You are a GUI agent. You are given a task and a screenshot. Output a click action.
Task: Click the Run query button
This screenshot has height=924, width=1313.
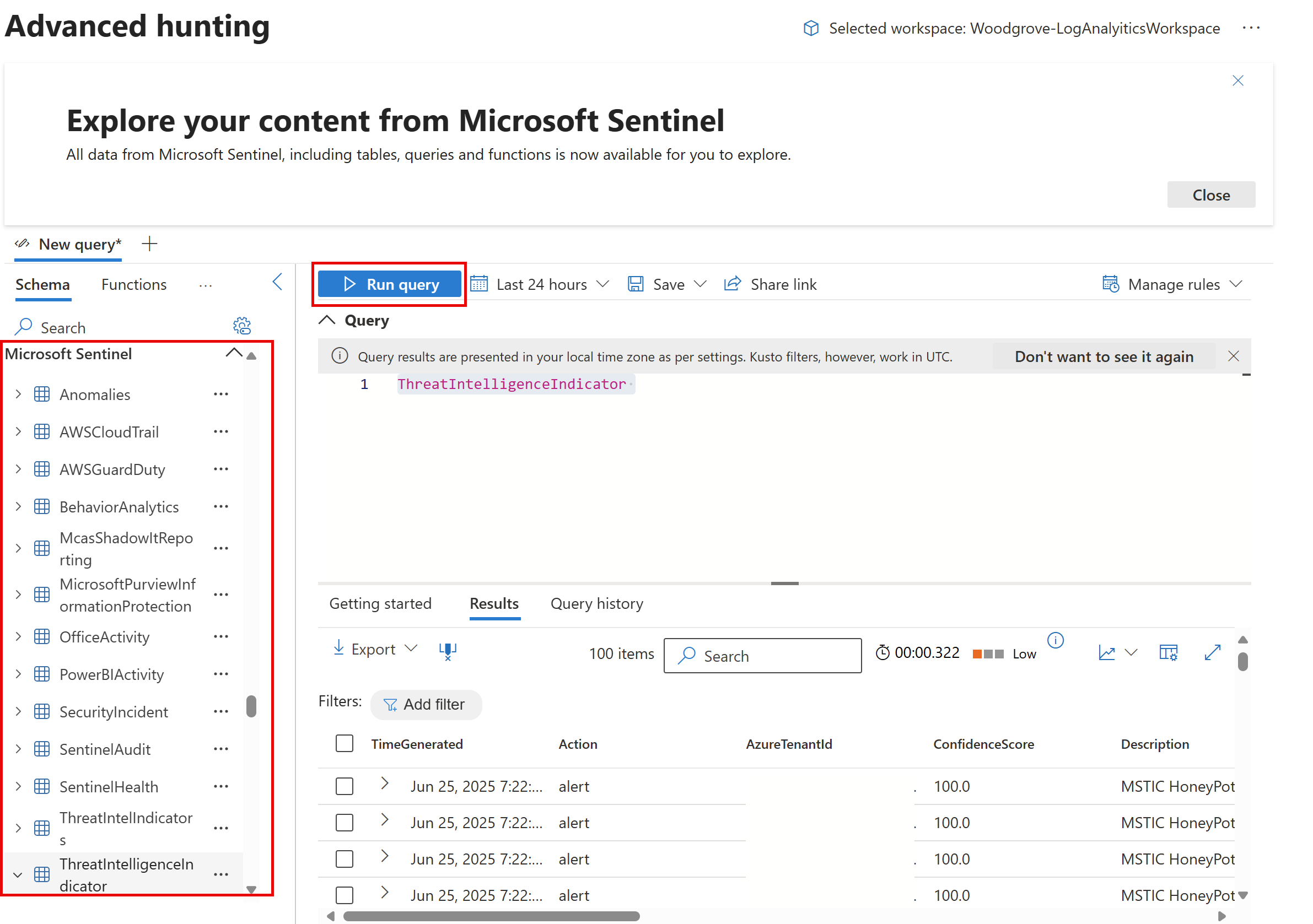390,284
